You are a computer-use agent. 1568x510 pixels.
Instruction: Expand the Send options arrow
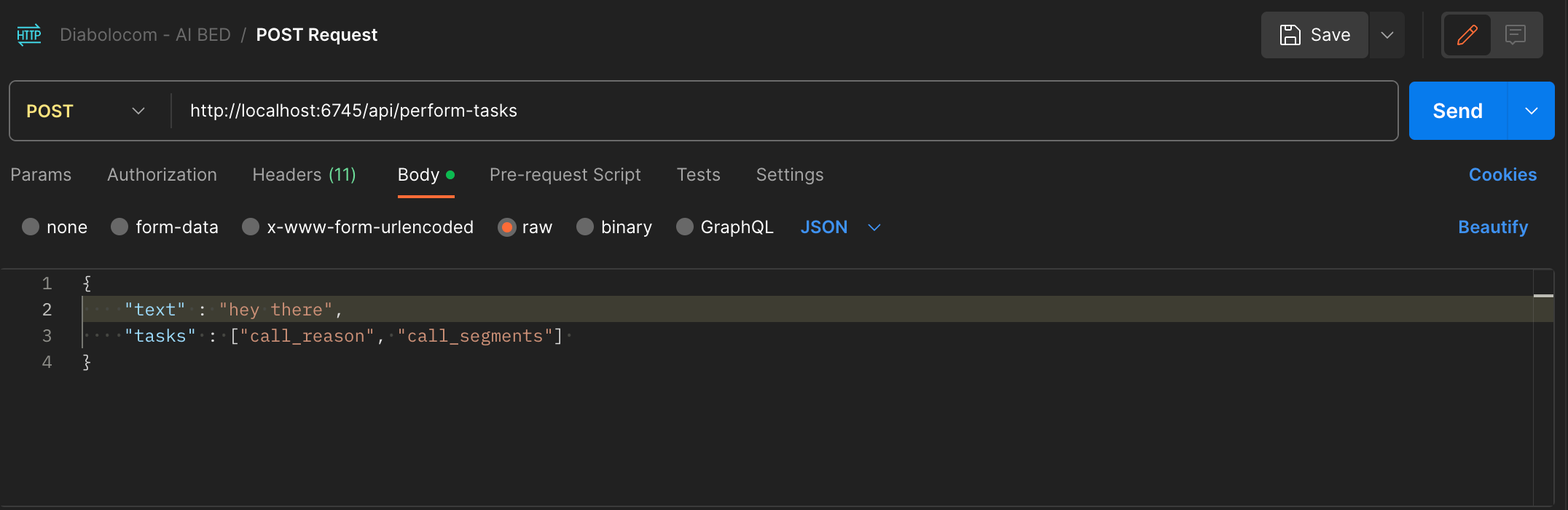point(1532,111)
